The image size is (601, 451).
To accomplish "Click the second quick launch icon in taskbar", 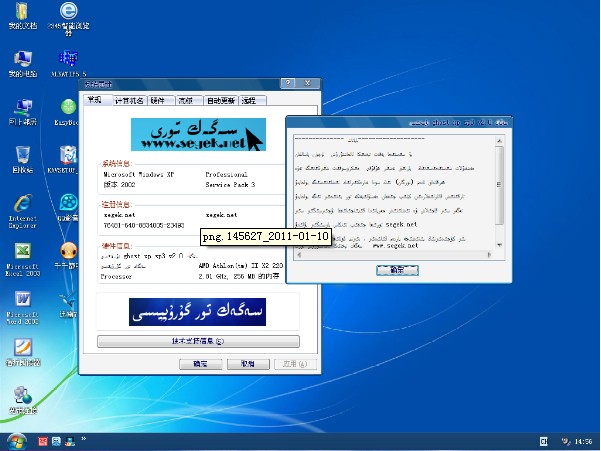I will coord(56,441).
